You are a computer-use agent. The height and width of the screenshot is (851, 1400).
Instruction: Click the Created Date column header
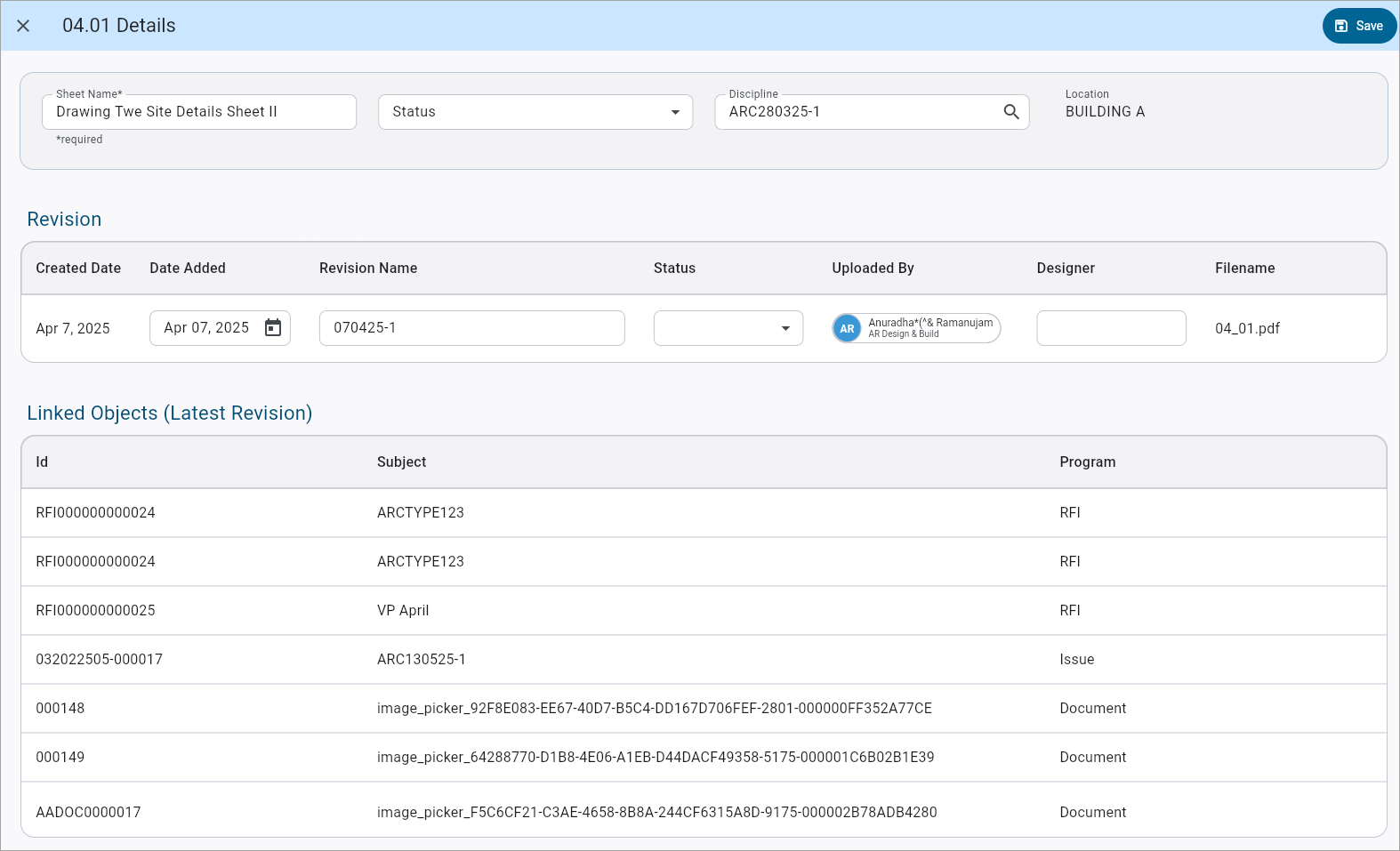point(78,268)
